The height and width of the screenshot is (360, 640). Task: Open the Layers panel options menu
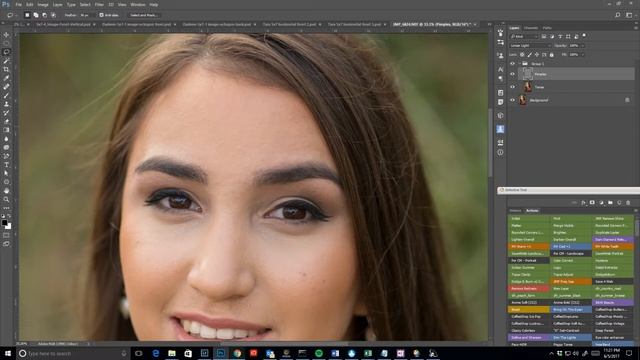636,28
